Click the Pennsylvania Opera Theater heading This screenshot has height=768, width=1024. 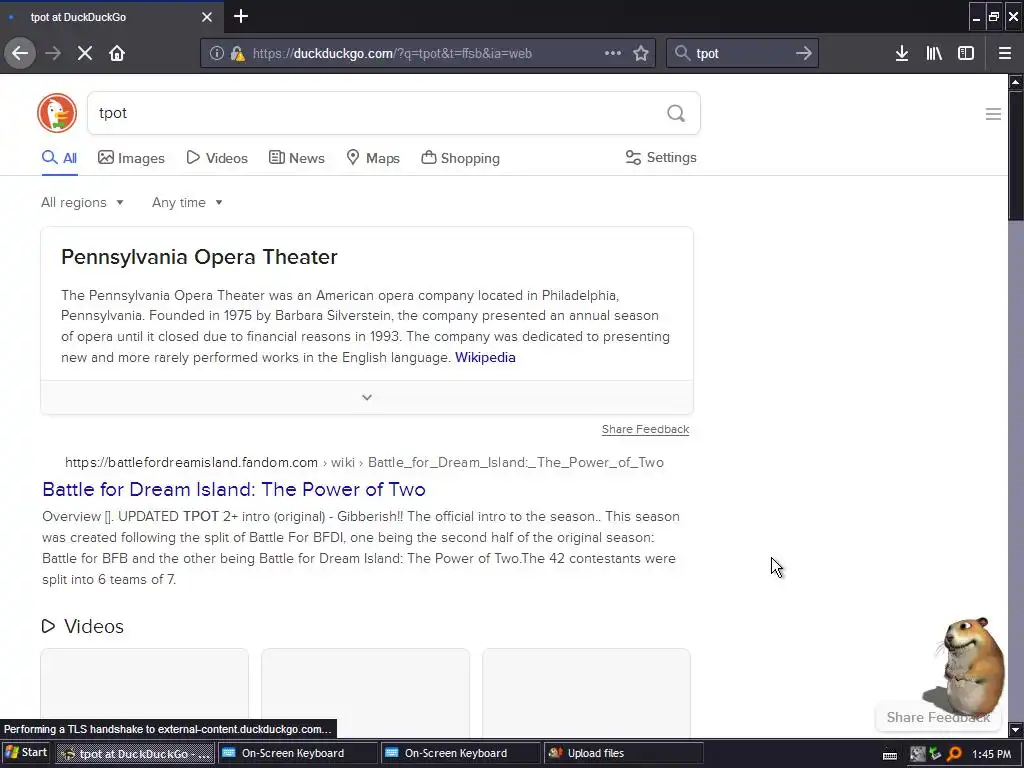click(x=199, y=257)
